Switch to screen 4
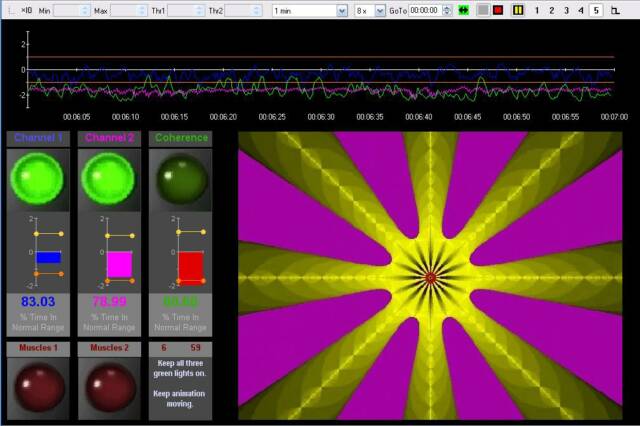This screenshot has height=426, width=640. [581, 11]
